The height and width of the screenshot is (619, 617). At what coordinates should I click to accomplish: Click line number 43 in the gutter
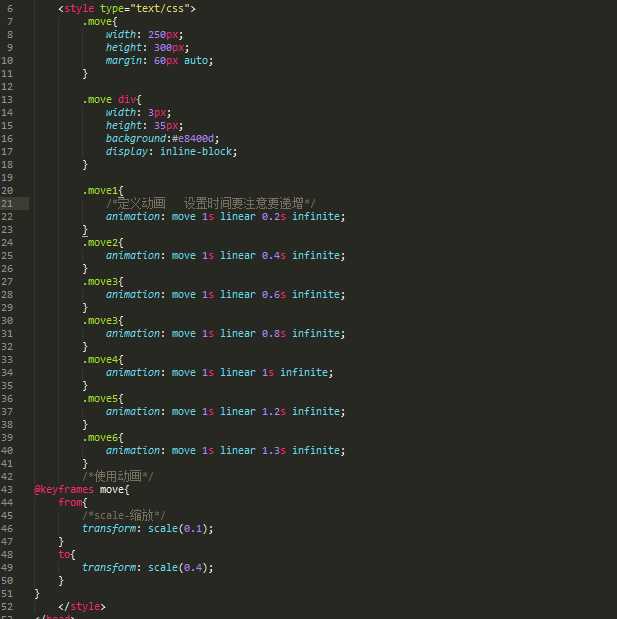coord(7,490)
